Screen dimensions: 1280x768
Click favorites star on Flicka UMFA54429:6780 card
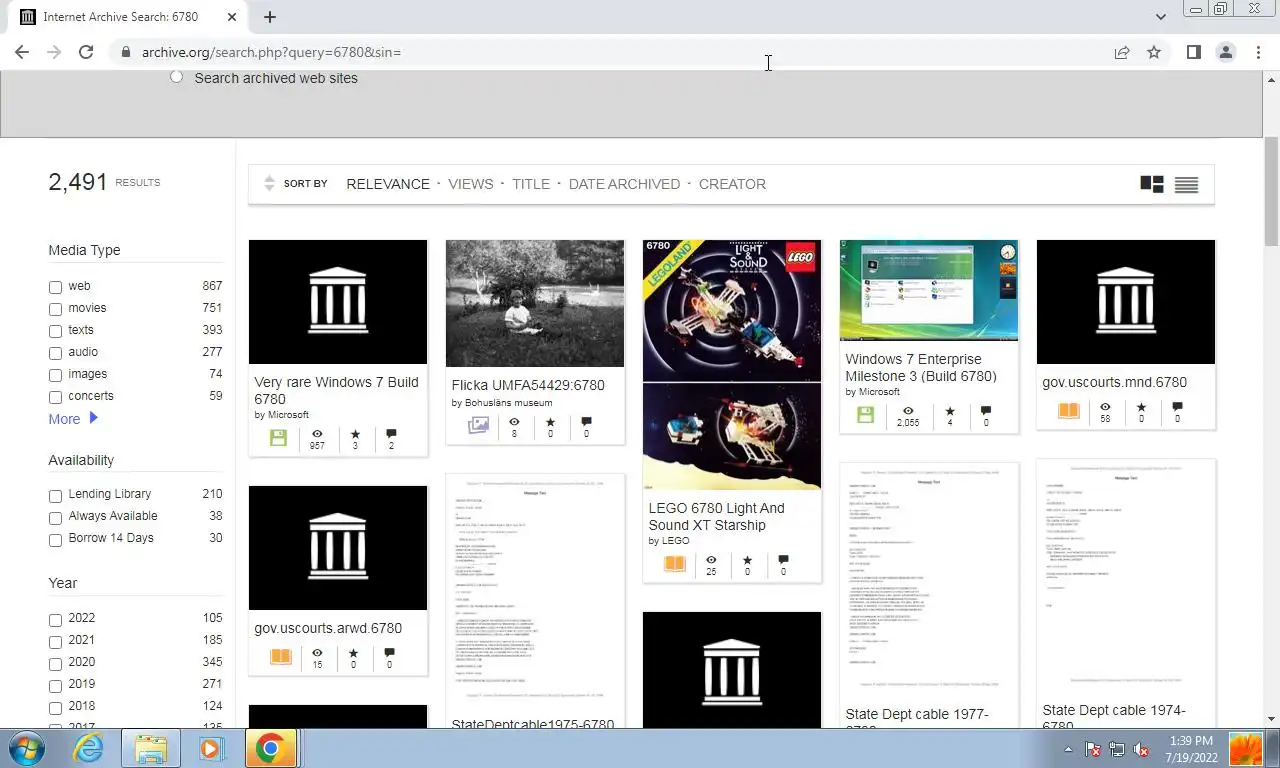(550, 422)
